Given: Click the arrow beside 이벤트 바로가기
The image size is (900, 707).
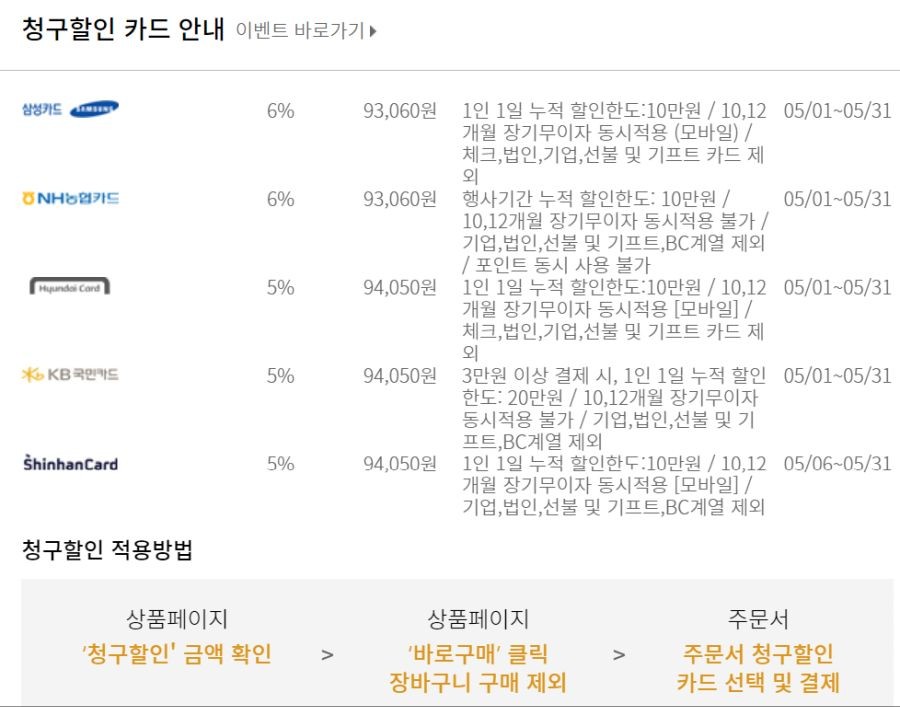Looking at the screenshot, I should coord(373,31).
